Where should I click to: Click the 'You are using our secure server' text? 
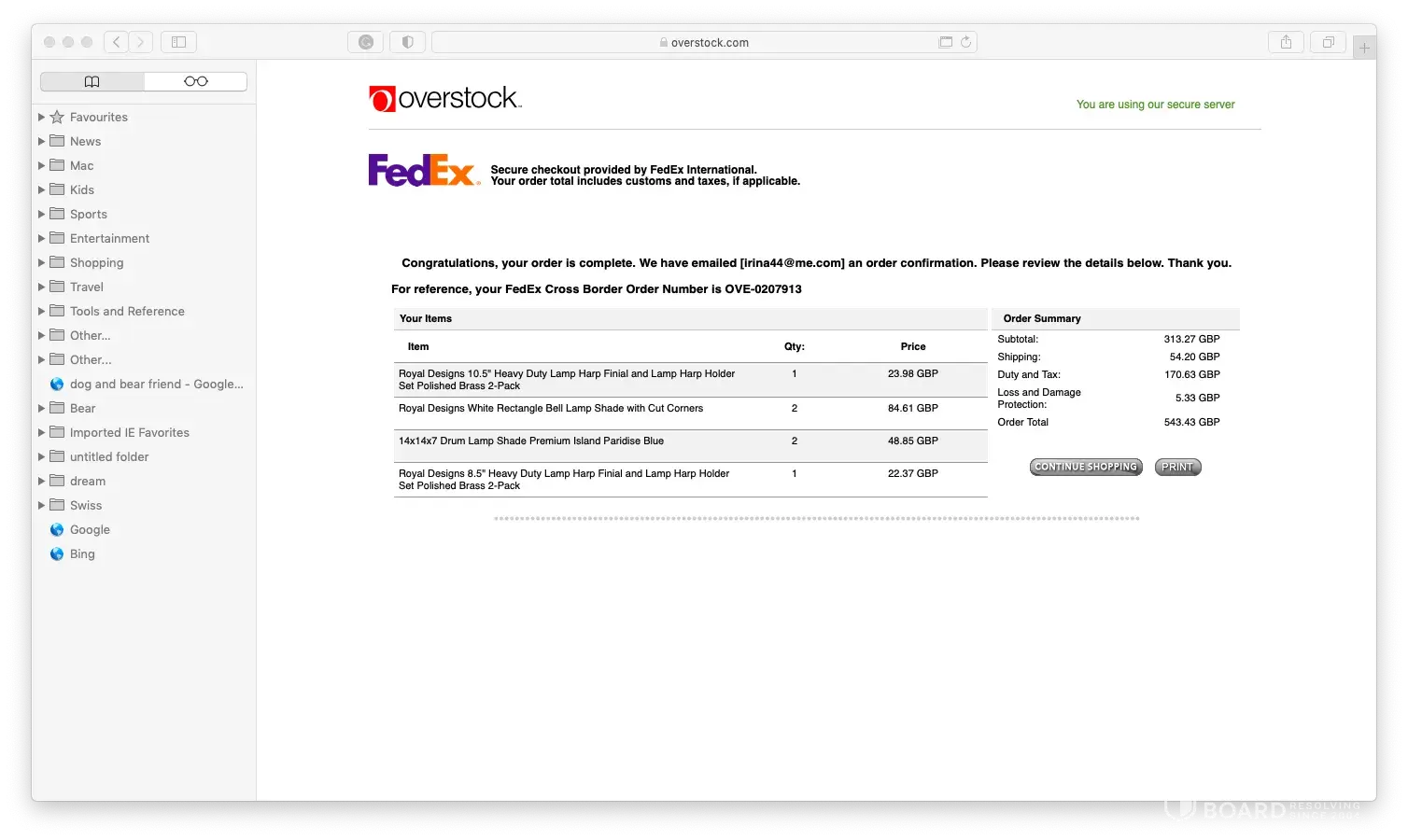point(1156,105)
